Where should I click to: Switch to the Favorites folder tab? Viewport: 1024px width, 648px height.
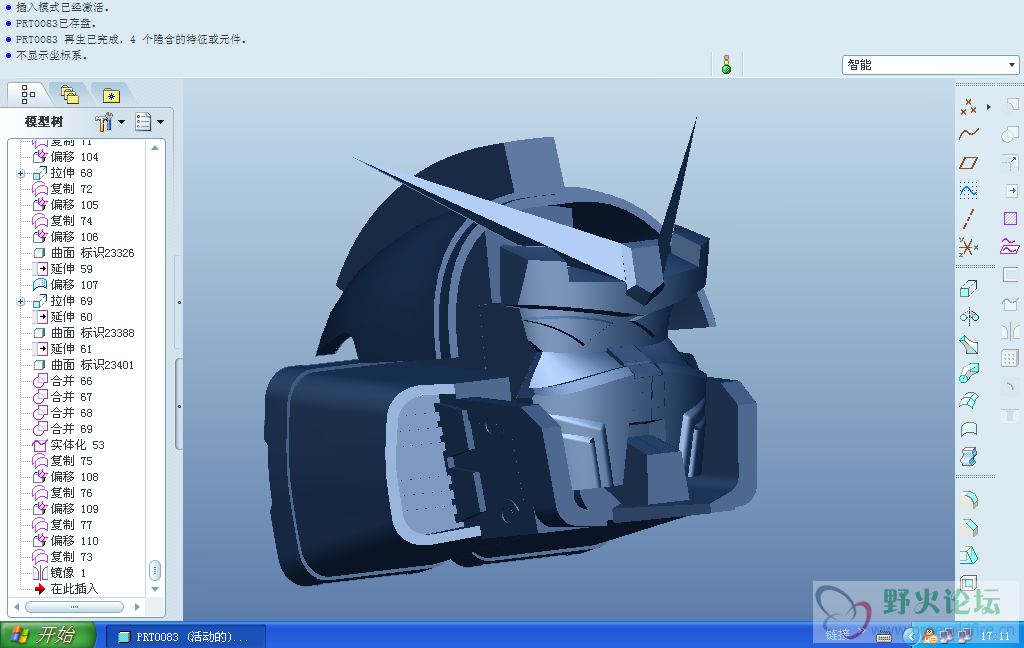click(x=111, y=95)
